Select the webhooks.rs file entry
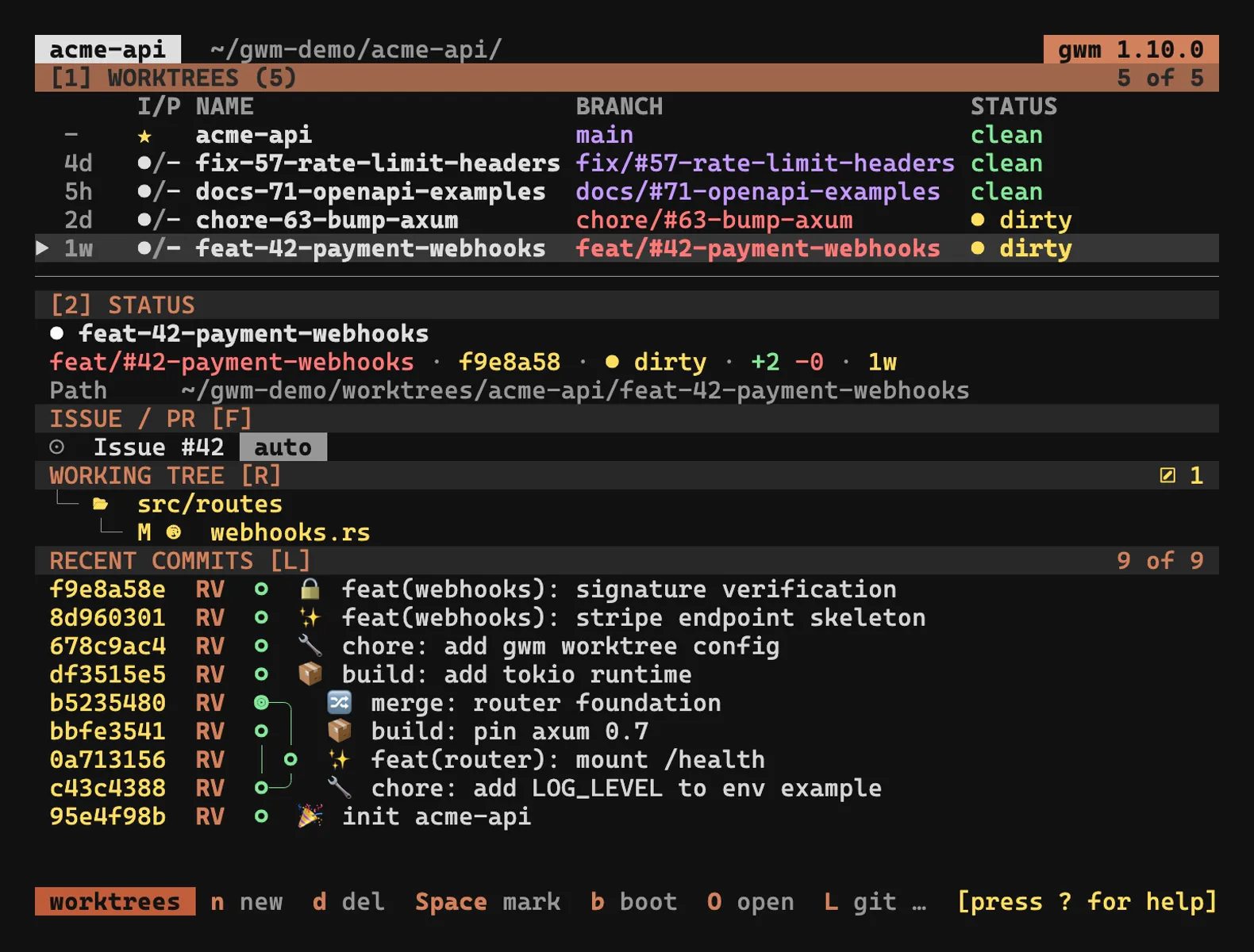 tap(290, 532)
